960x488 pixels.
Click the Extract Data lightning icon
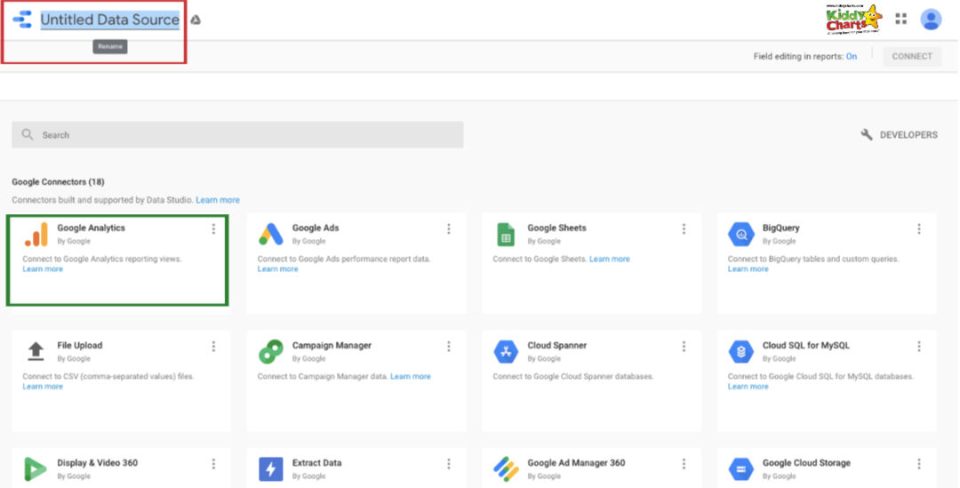pyautogui.click(x=271, y=469)
